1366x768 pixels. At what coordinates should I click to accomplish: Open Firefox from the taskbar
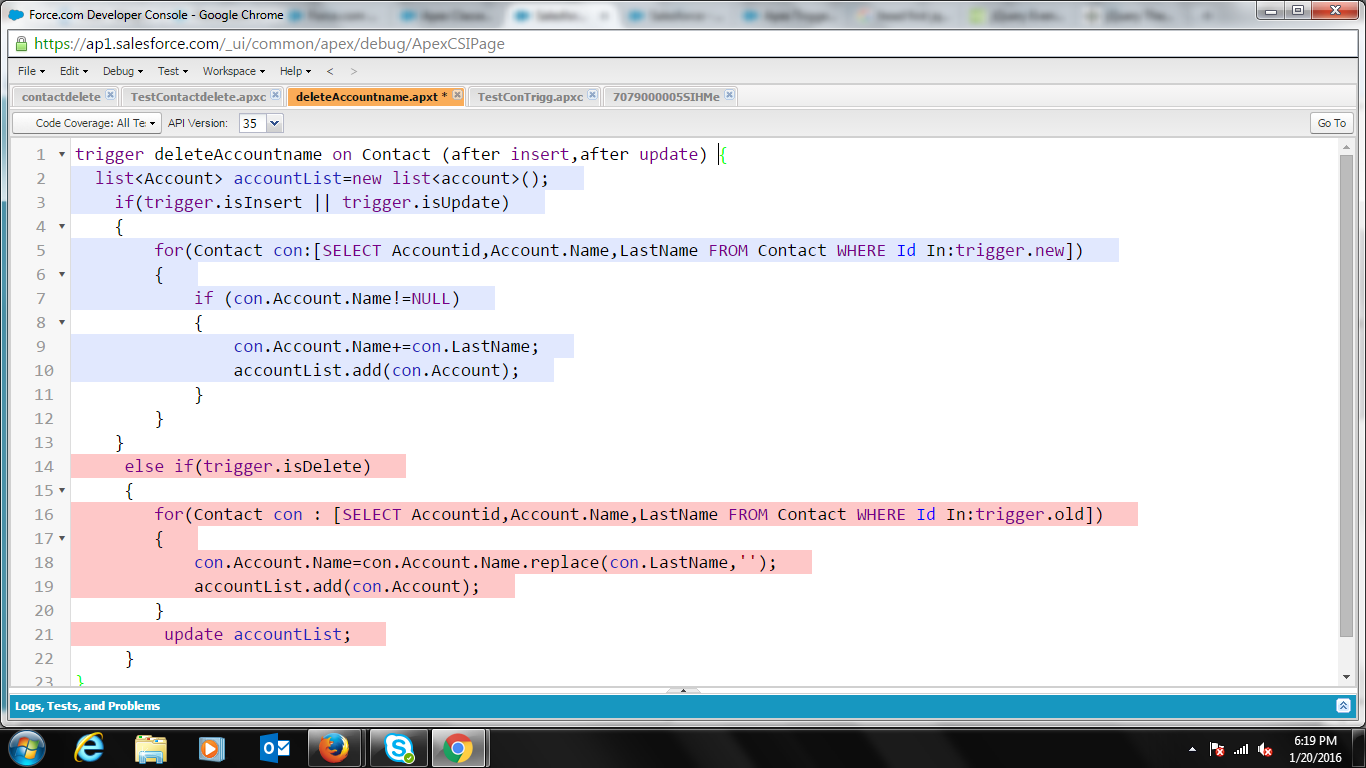click(x=333, y=748)
